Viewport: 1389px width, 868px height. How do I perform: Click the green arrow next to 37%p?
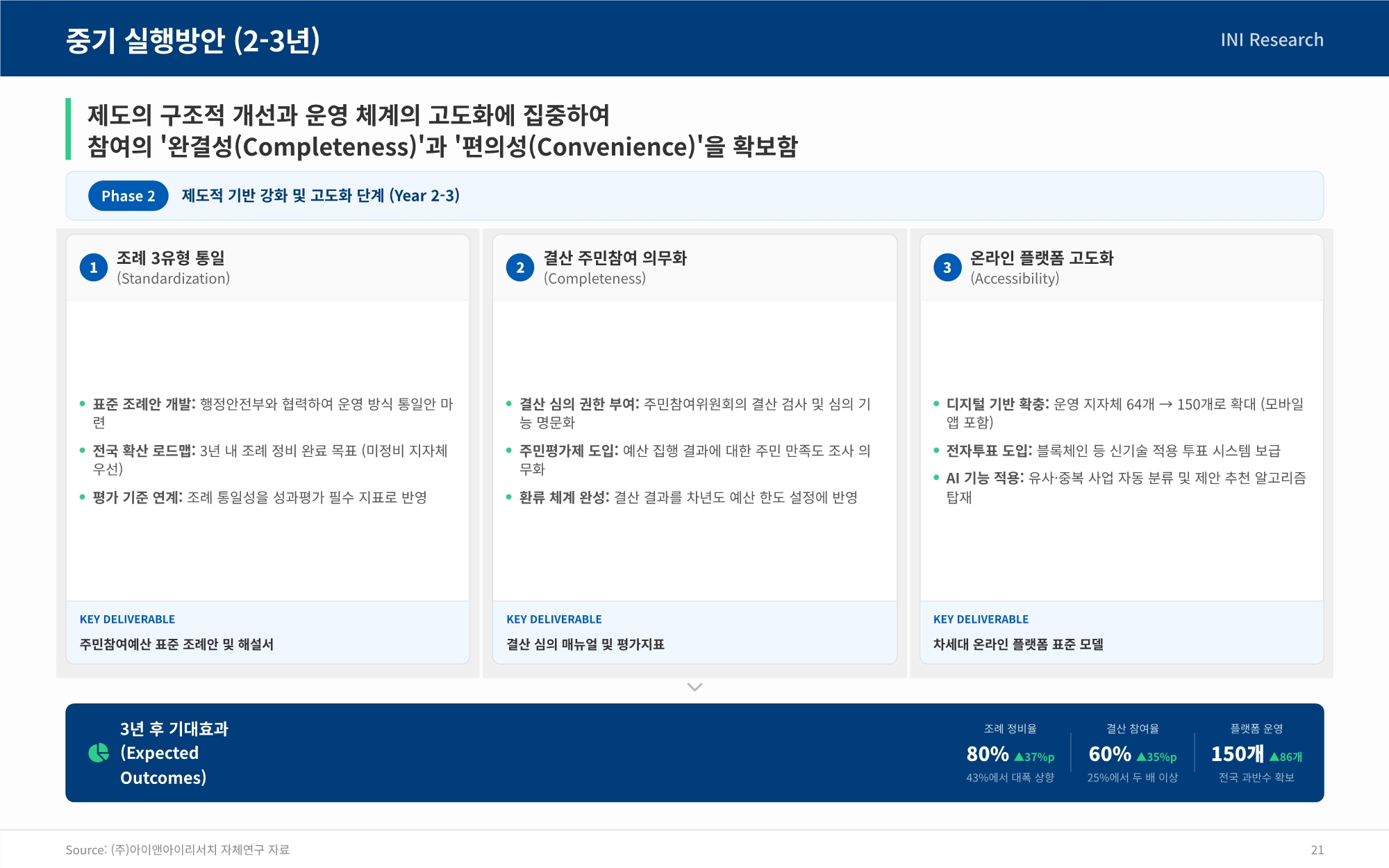pyautogui.click(x=1019, y=757)
